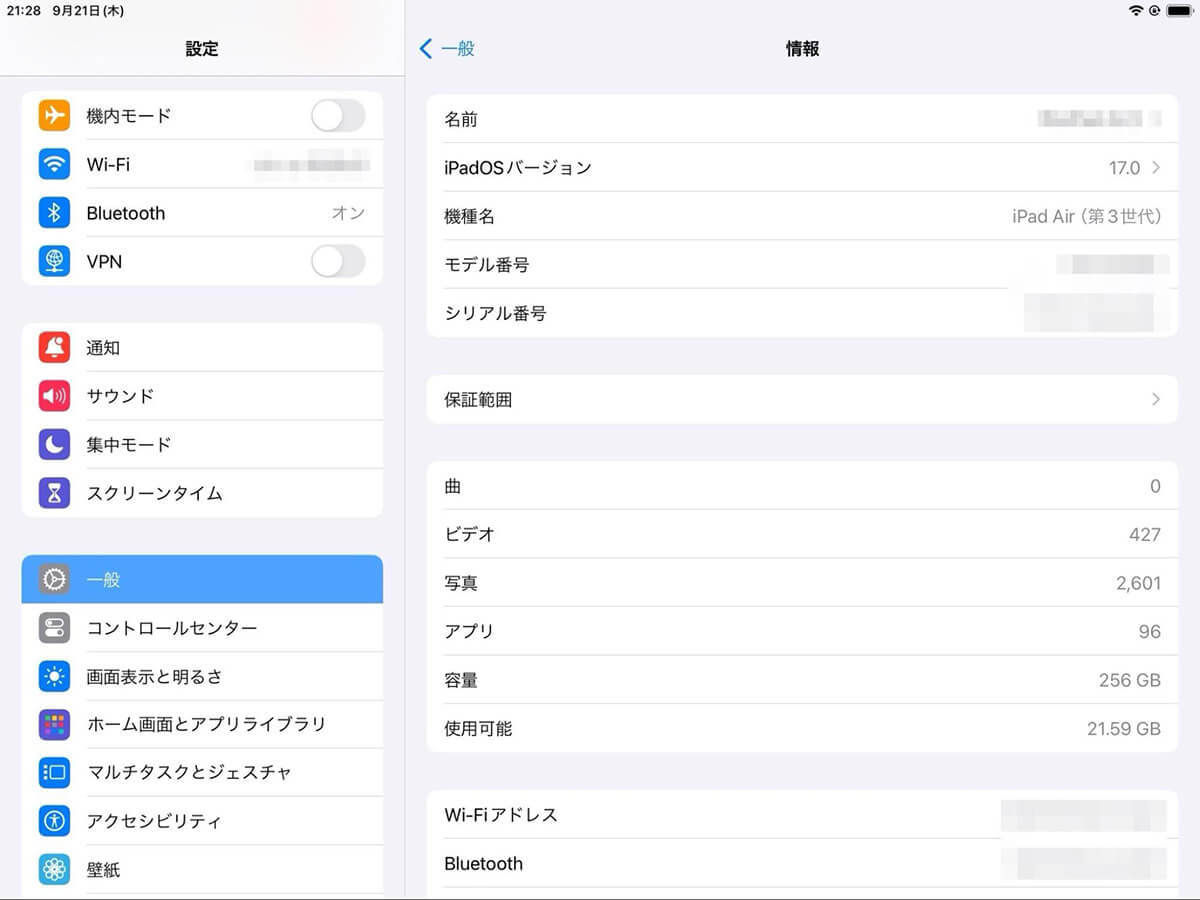Open スクリーンタイム settings

[x=202, y=493]
